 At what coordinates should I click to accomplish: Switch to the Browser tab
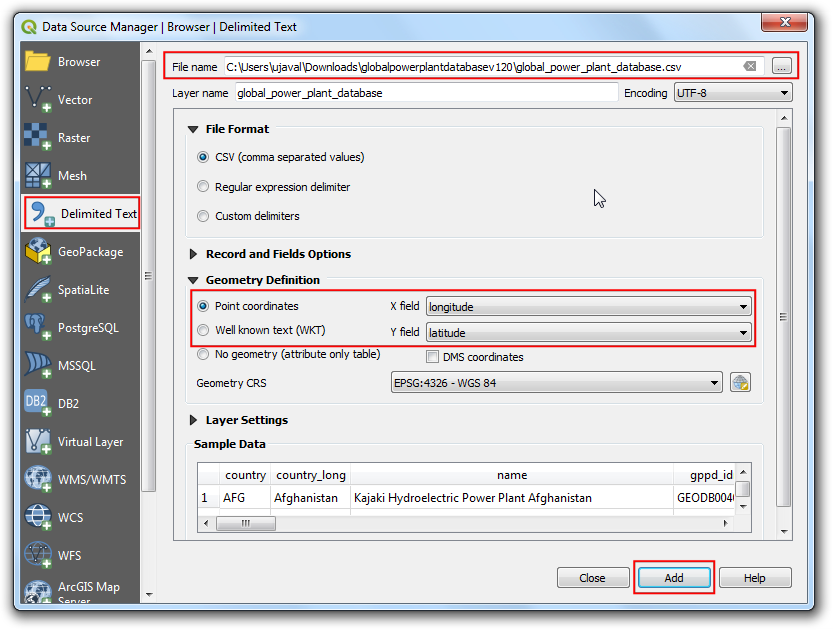[x=78, y=62]
